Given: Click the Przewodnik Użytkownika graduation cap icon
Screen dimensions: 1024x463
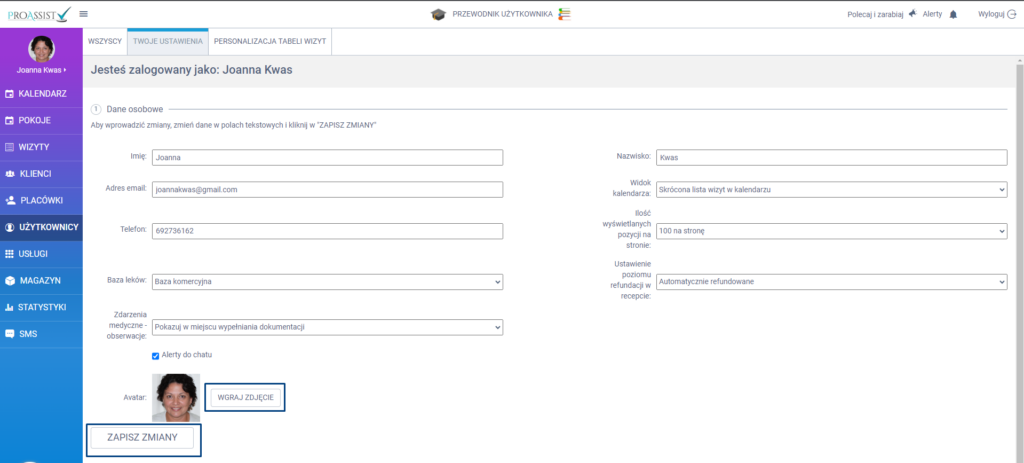Looking at the screenshot, I should [x=438, y=14].
